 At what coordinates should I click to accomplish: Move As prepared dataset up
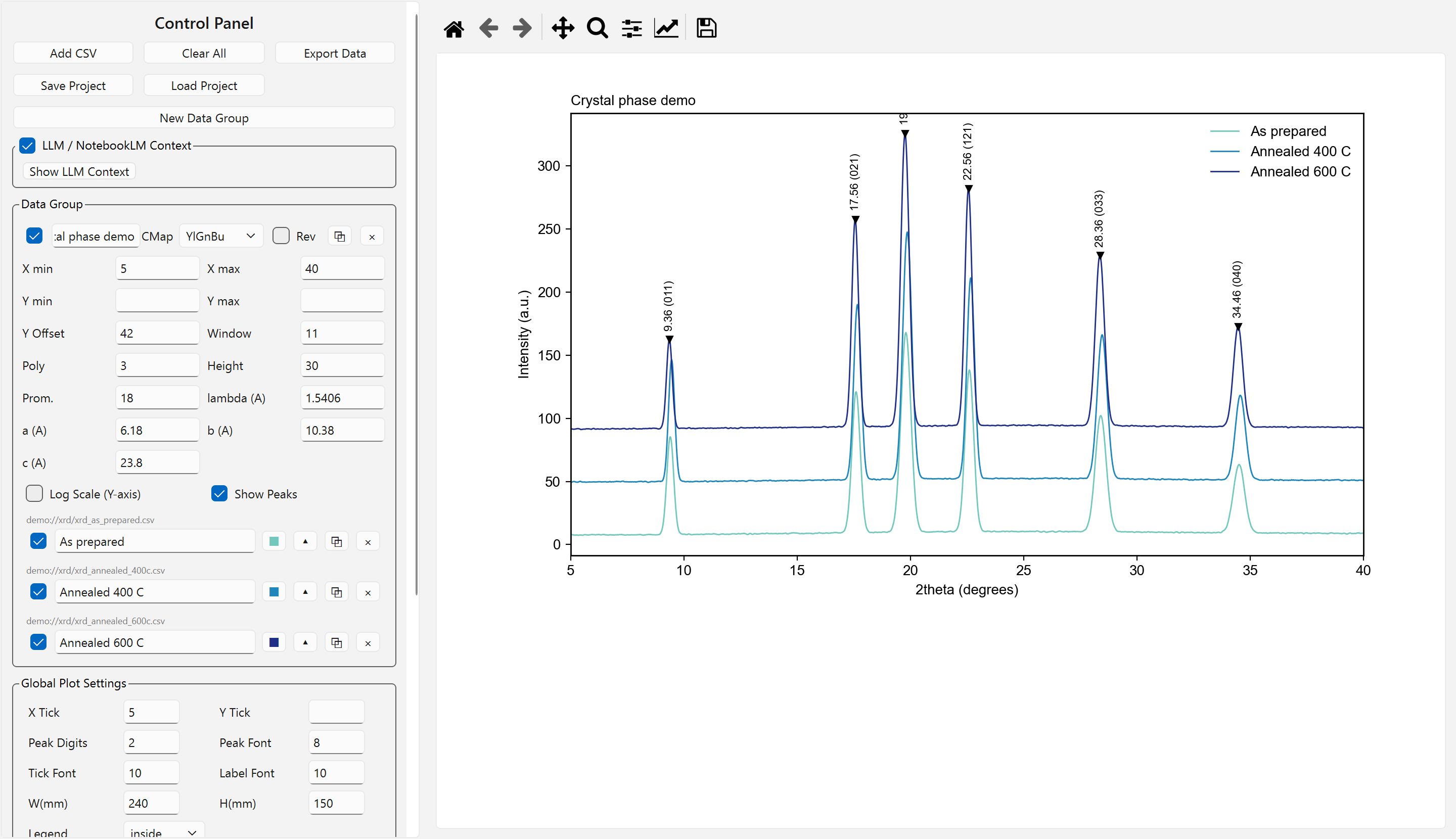click(305, 542)
